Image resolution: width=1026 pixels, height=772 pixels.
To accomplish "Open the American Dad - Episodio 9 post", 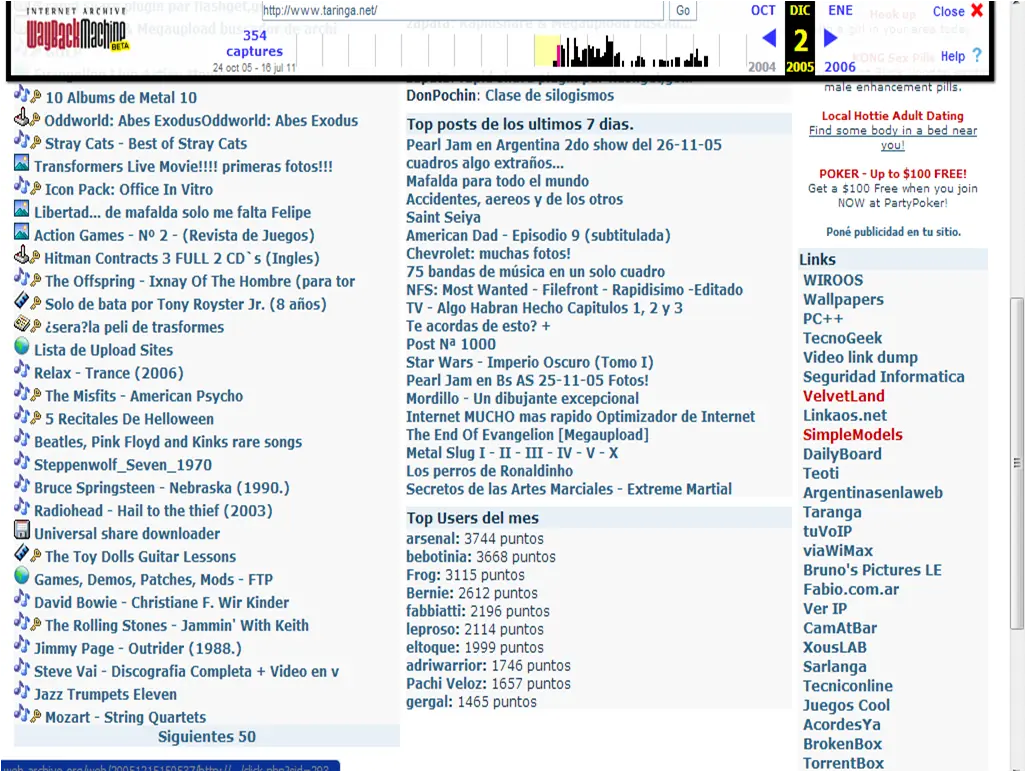I will (538, 236).
